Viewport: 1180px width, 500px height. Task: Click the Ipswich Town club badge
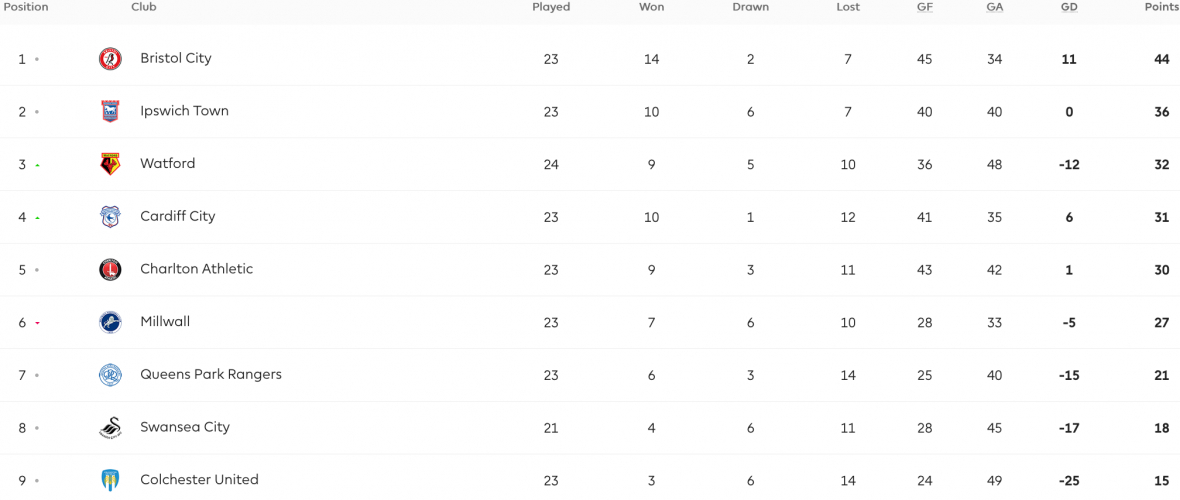pyautogui.click(x=111, y=111)
